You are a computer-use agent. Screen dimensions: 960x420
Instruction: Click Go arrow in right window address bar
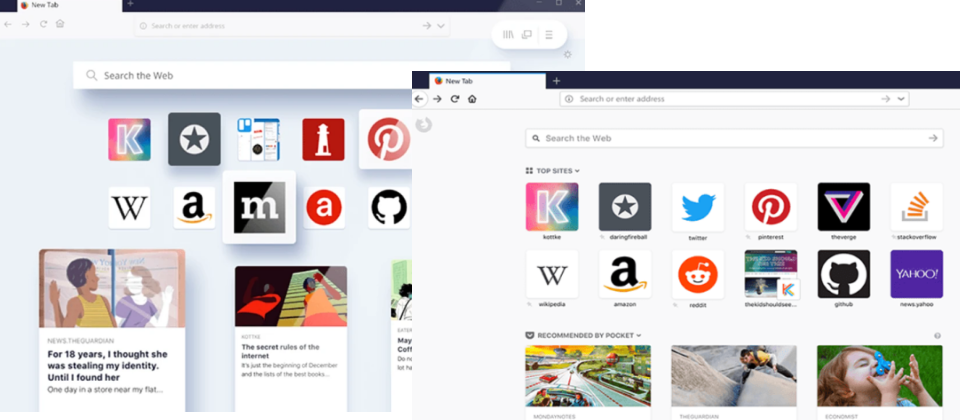click(885, 99)
